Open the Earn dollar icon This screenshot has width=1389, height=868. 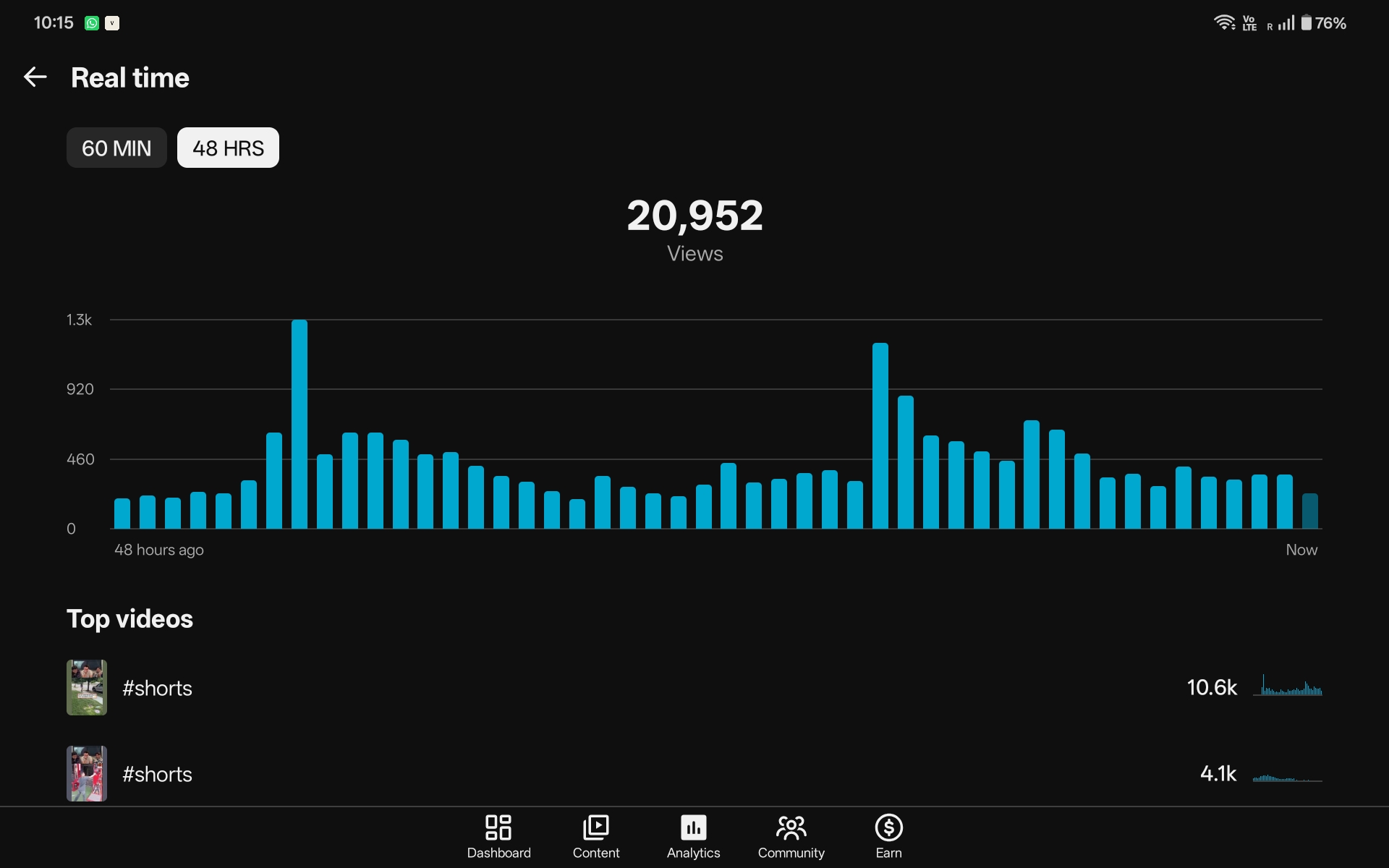[888, 827]
